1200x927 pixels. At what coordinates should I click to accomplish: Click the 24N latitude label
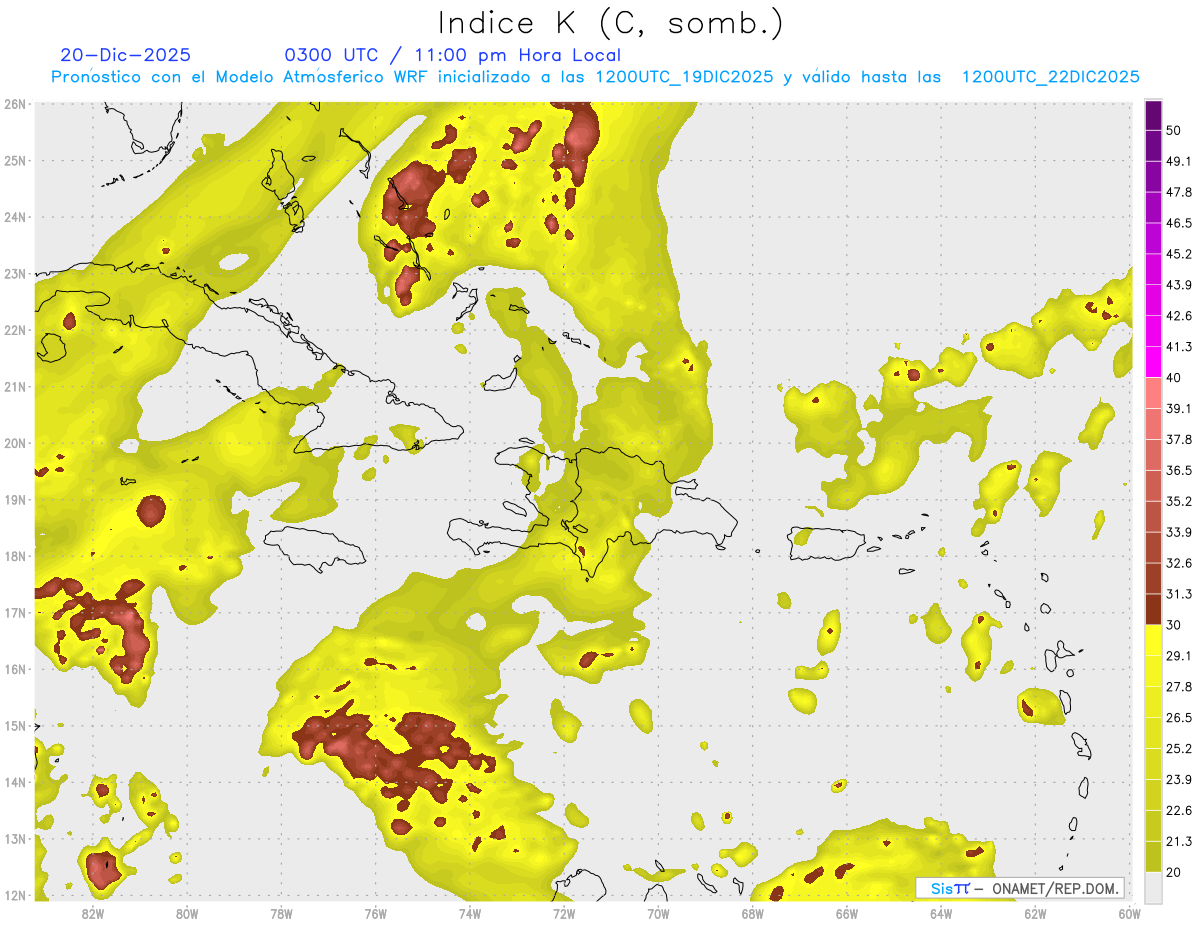coord(15,217)
